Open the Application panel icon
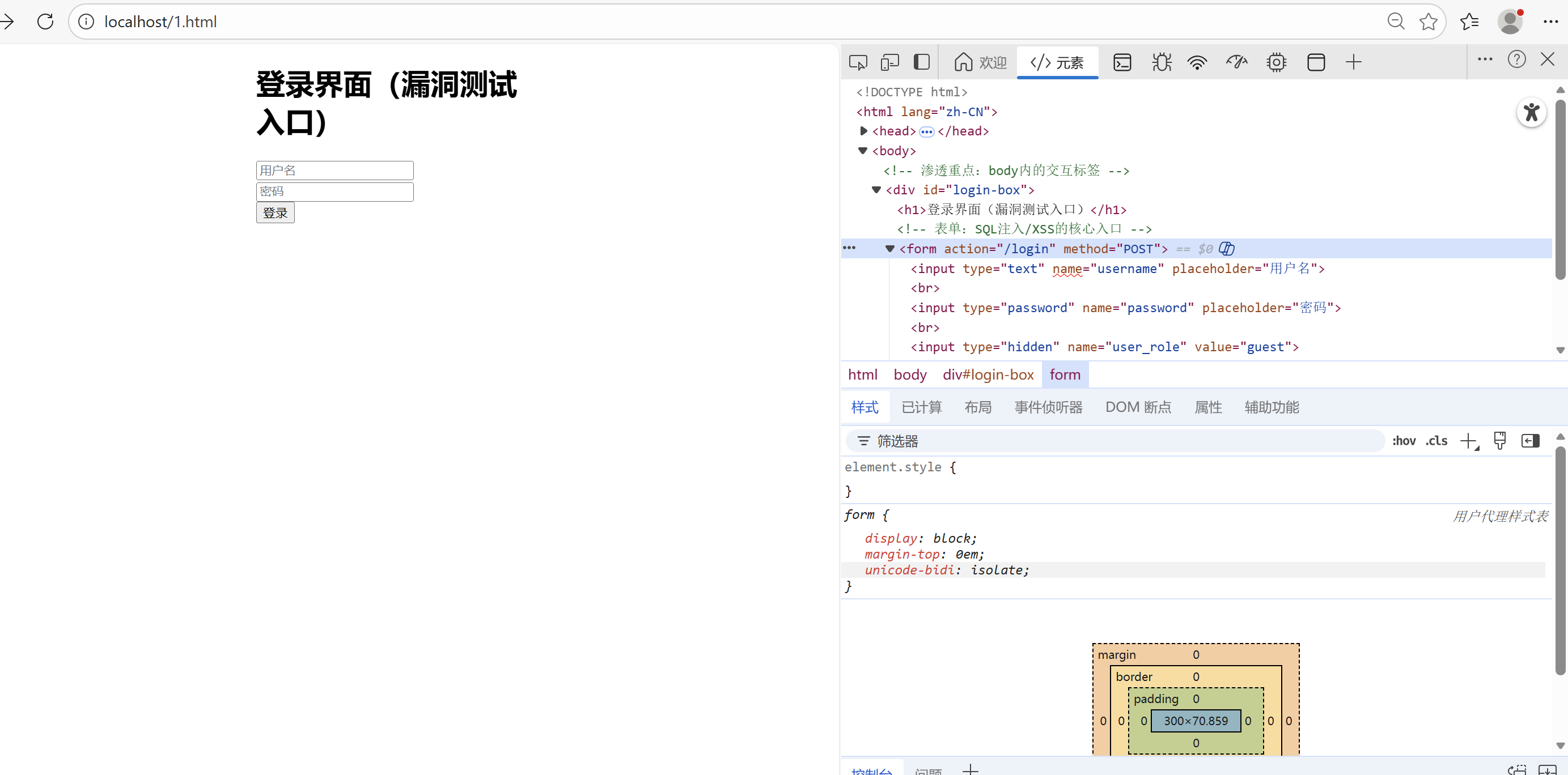1568x775 pixels. [1315, 62]
